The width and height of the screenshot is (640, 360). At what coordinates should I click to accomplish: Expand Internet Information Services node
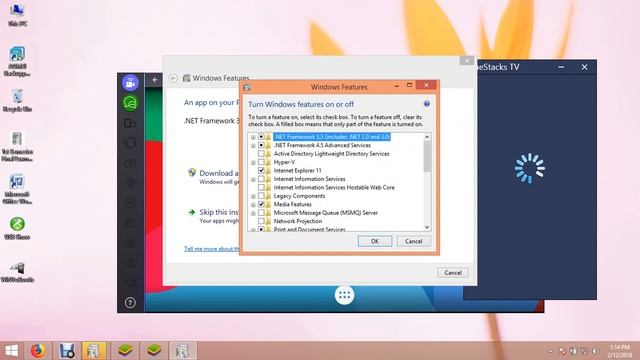pyautogui.click(x=253, y=180)
